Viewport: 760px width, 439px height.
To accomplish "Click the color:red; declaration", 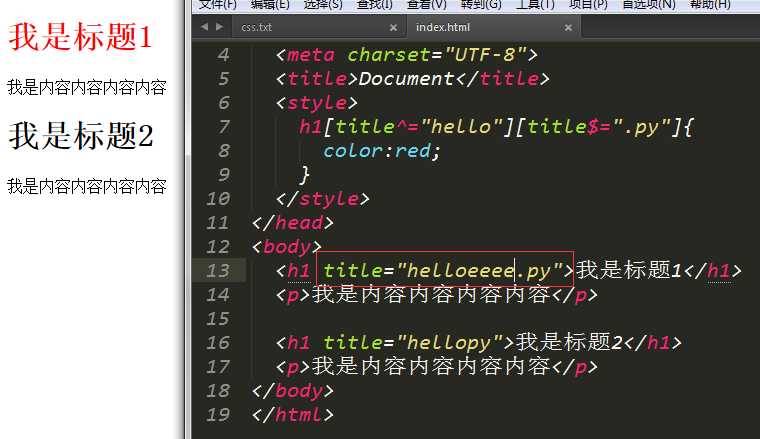I will (x=382, y=151).
